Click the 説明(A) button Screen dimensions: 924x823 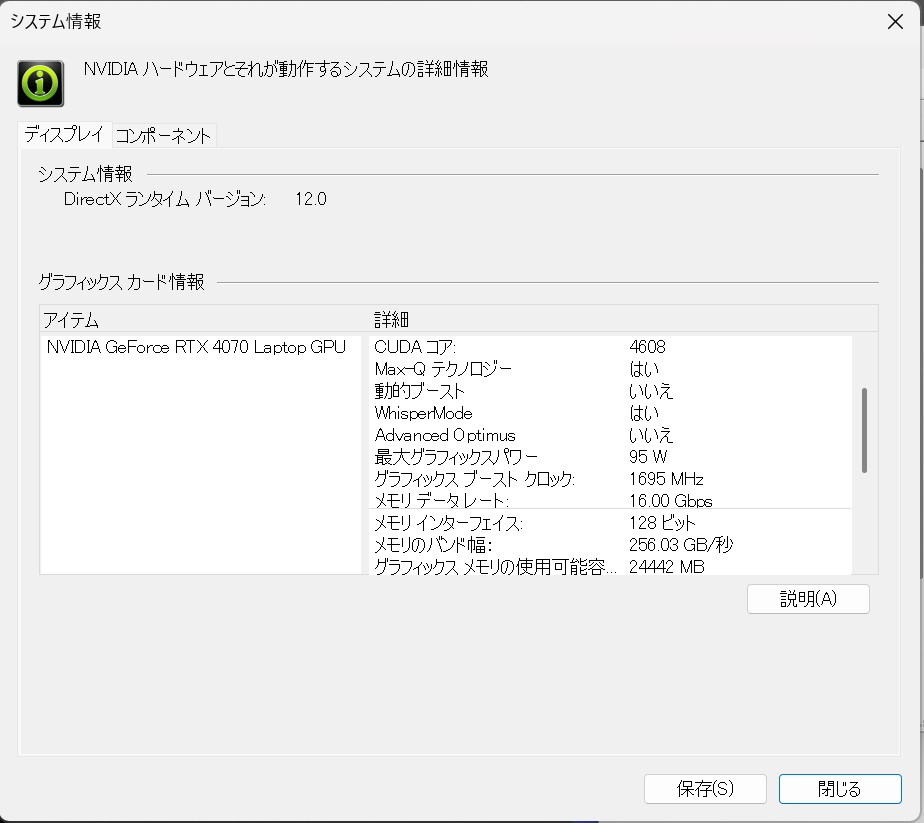click(x=808, y=599)
